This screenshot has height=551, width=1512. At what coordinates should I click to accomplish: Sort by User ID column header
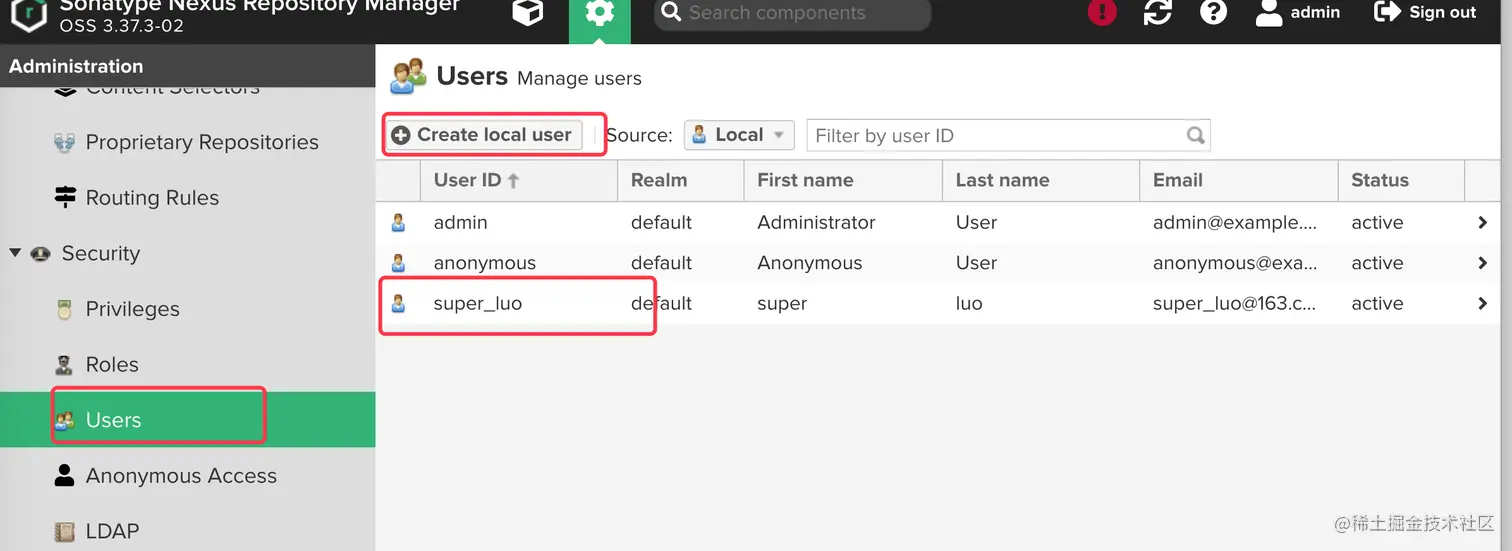point(519,181)
